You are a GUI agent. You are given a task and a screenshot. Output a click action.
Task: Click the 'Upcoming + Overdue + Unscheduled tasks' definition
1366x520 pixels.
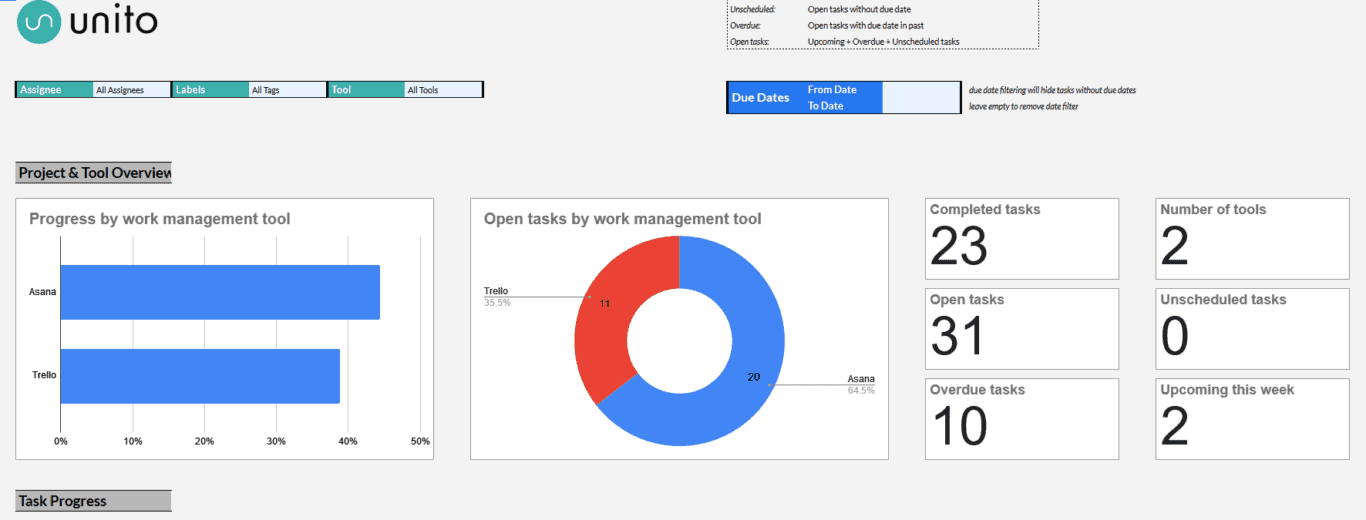tap(883, 42)
